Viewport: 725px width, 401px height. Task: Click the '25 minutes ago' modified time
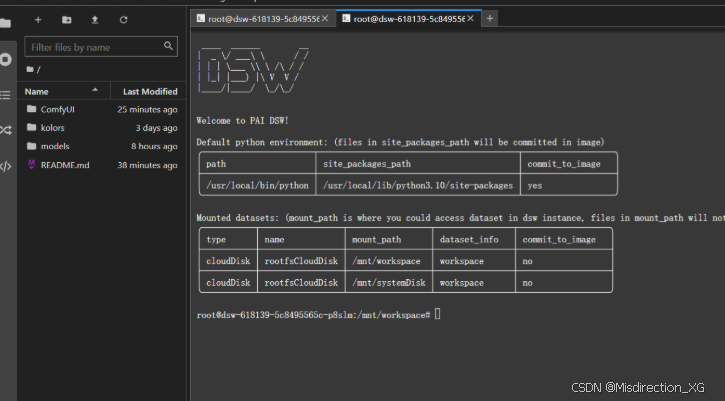point(147,110)
